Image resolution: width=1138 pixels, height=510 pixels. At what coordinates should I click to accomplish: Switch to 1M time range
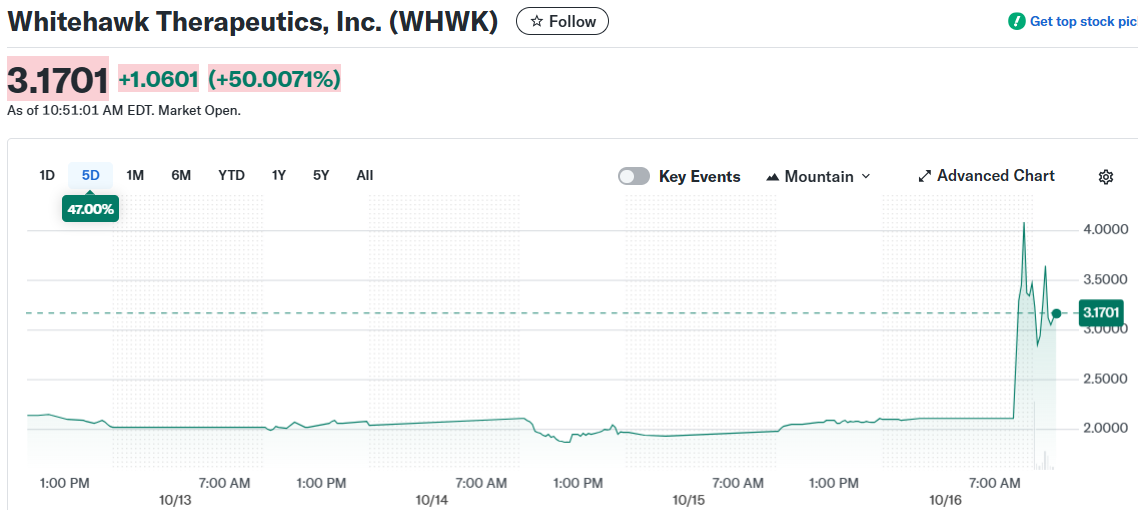tap(135, 175)
